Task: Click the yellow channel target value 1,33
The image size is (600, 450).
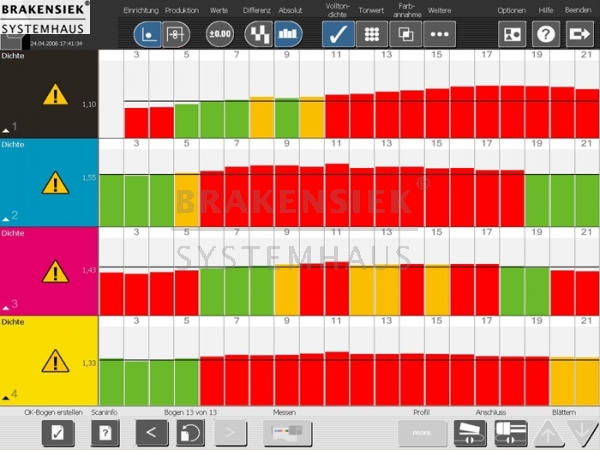Action: 89,363
